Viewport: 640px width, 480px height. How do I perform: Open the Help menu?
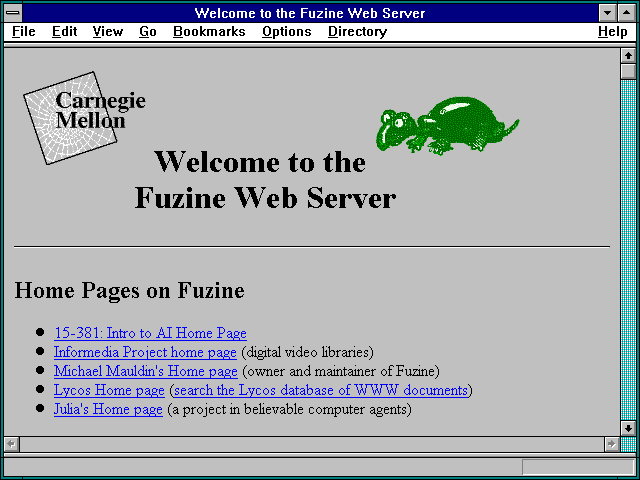click(612, 31)
